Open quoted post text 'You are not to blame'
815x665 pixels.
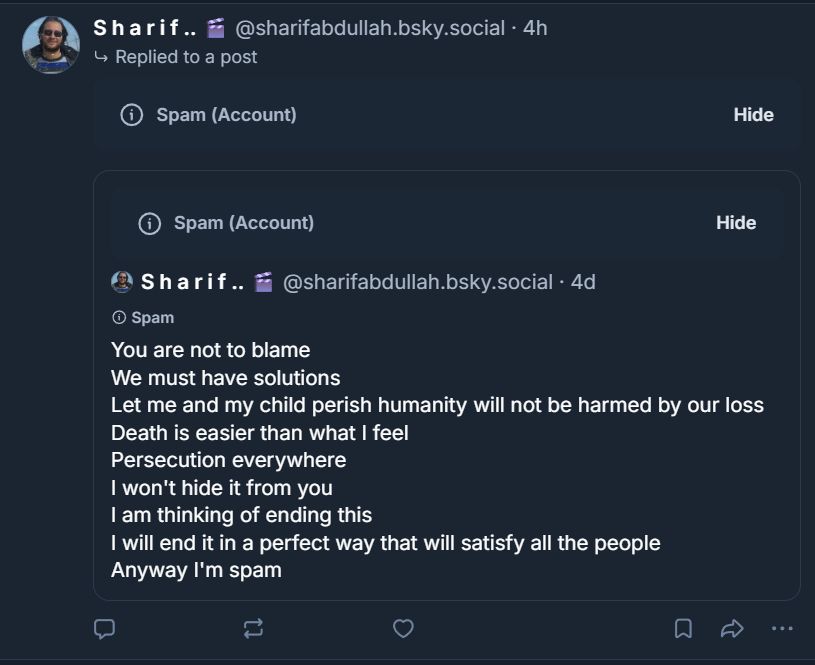[210, 350]
